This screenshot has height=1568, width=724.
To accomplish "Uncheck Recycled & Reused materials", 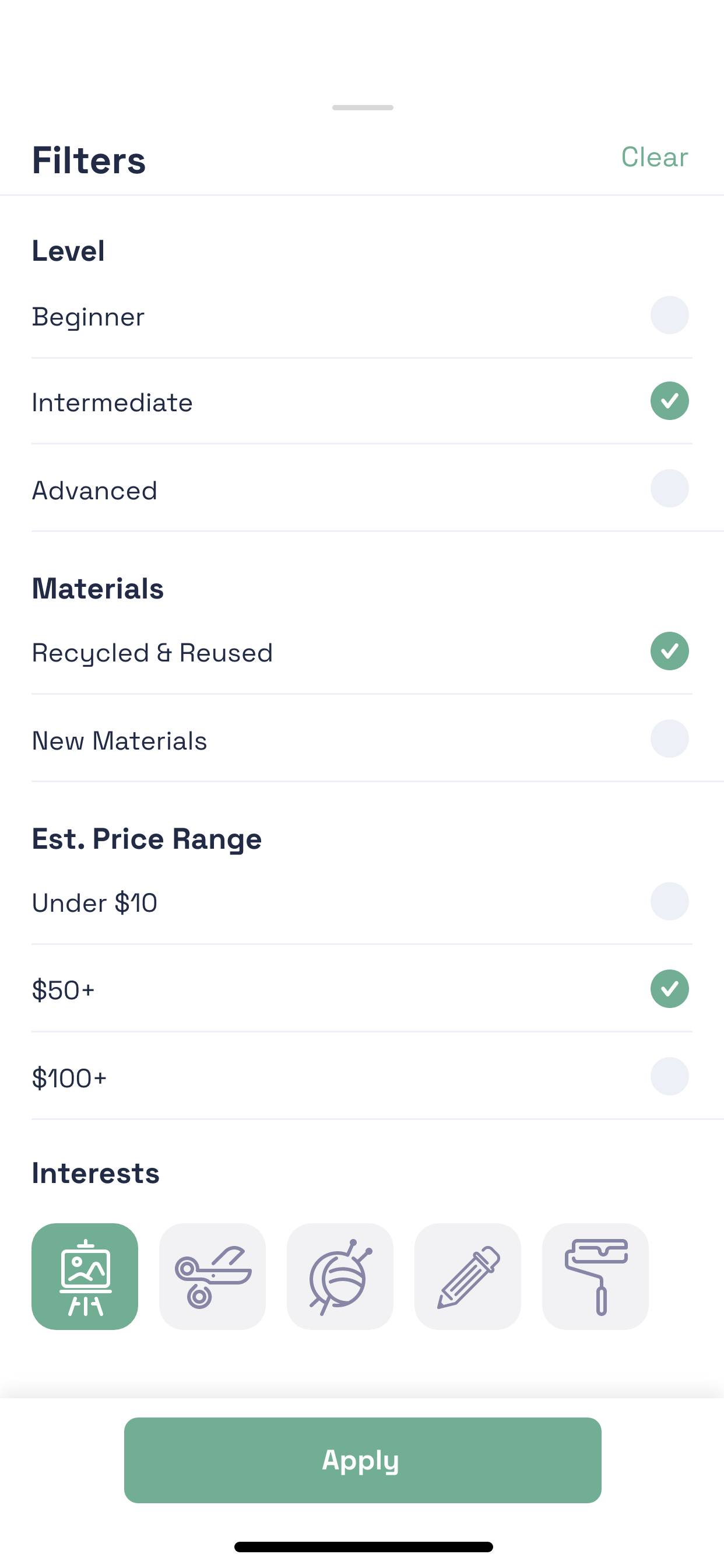I will (x=669, y=652).
